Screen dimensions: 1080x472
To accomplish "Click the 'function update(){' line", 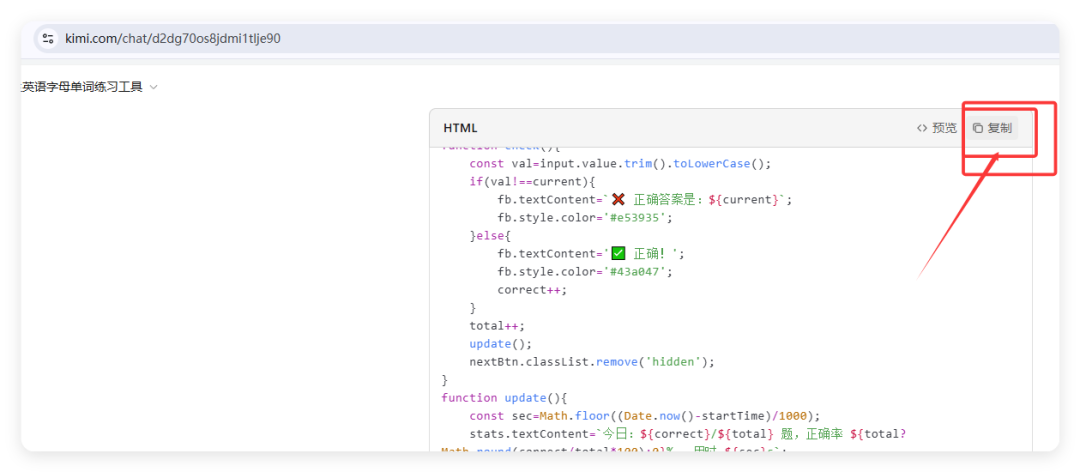I will (x=505, y=398).
